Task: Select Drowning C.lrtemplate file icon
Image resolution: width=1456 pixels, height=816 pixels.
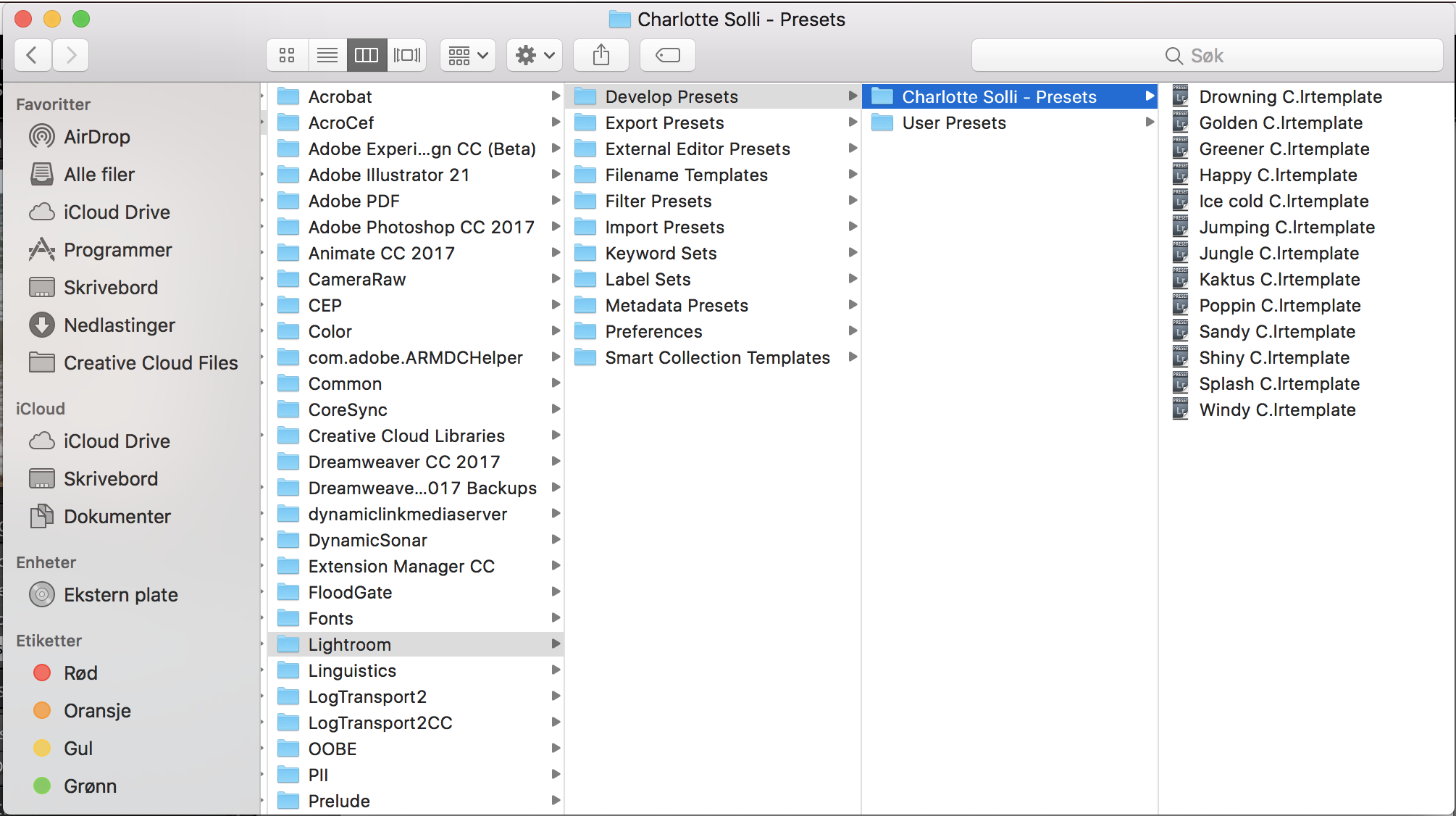Action: tap(1181, 96)
